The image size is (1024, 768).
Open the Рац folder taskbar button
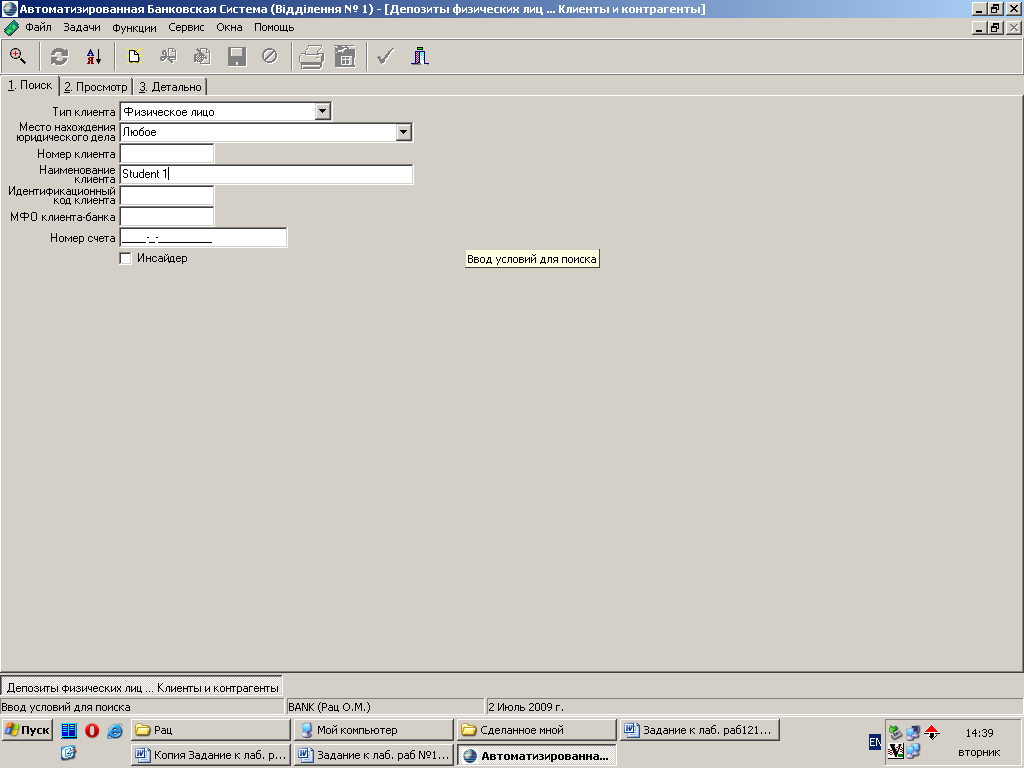(211, 730)
